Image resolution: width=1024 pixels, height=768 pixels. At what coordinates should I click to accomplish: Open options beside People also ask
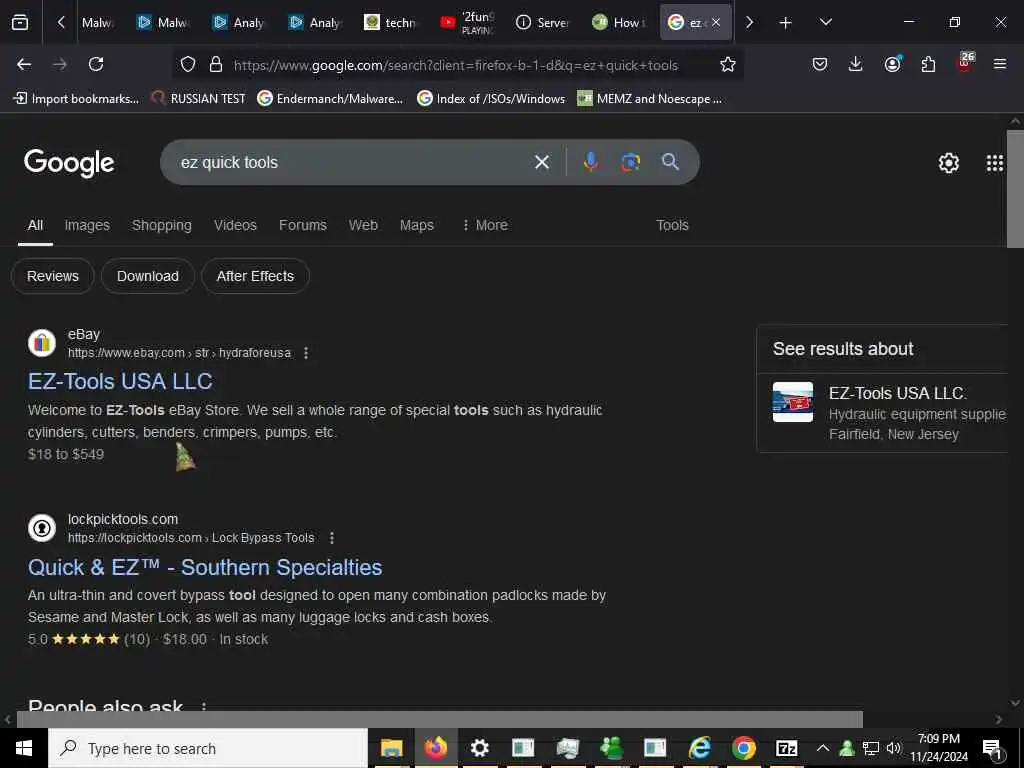coord(204,707)
